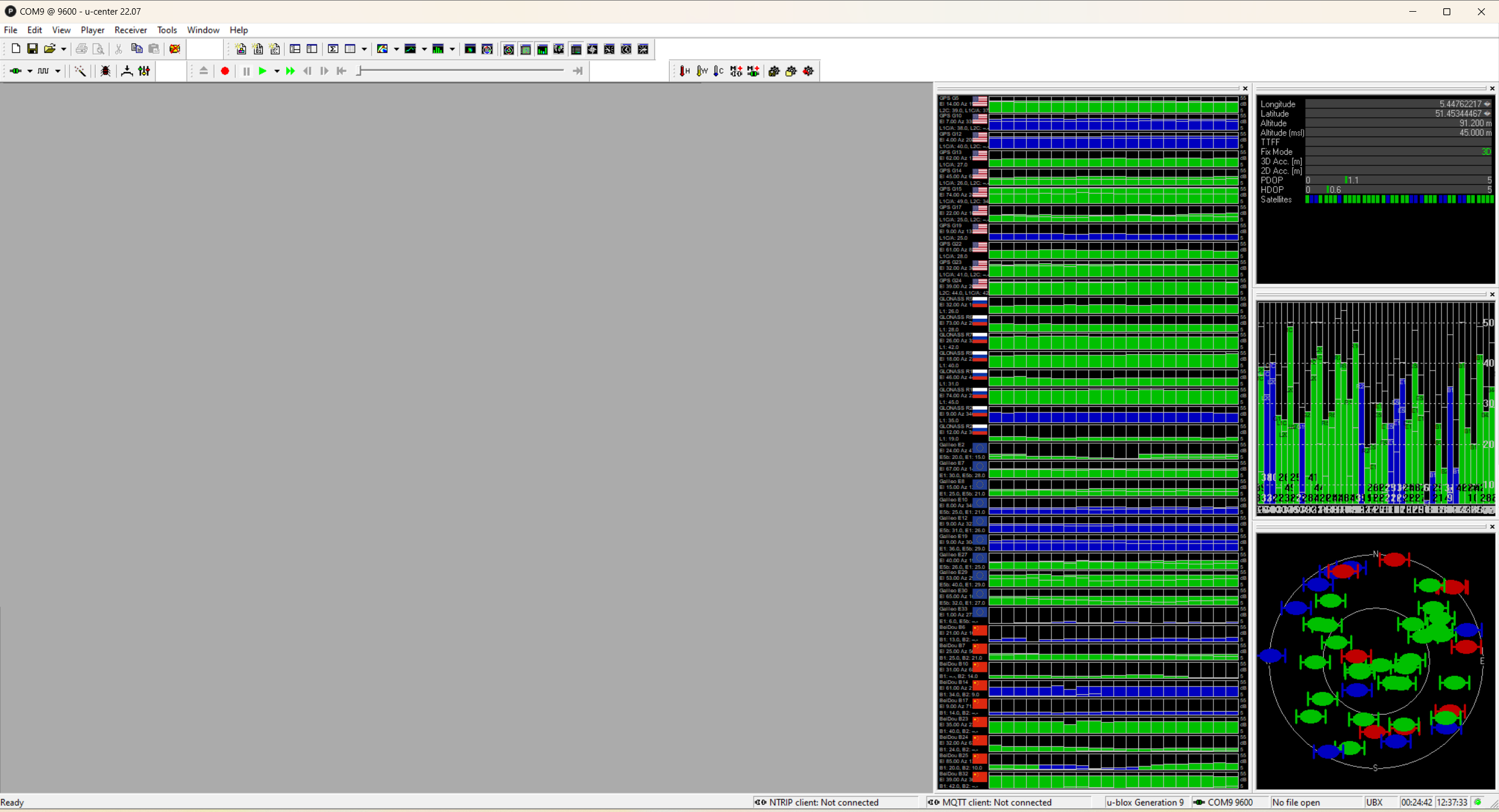Image resolution: width=1499 pixels, height=812 pixels.
Task: Toggle the sky view docking window icon
Action: coord(508,49)
